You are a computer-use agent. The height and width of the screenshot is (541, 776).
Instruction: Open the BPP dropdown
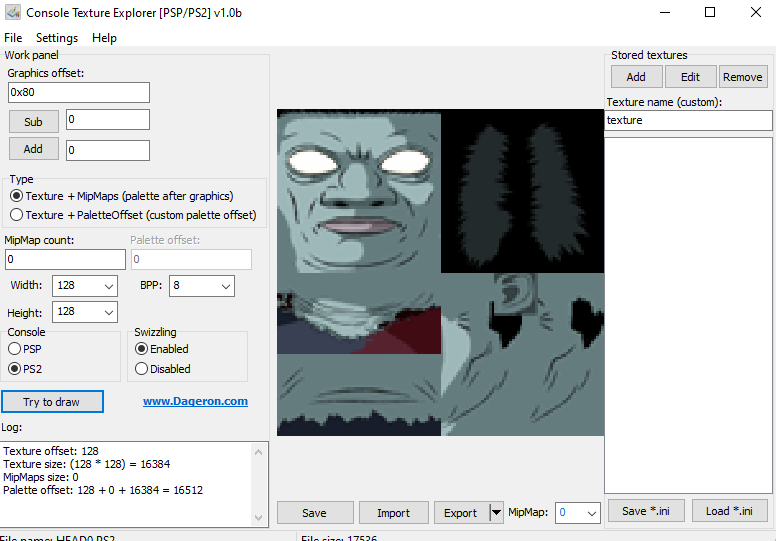201,286
